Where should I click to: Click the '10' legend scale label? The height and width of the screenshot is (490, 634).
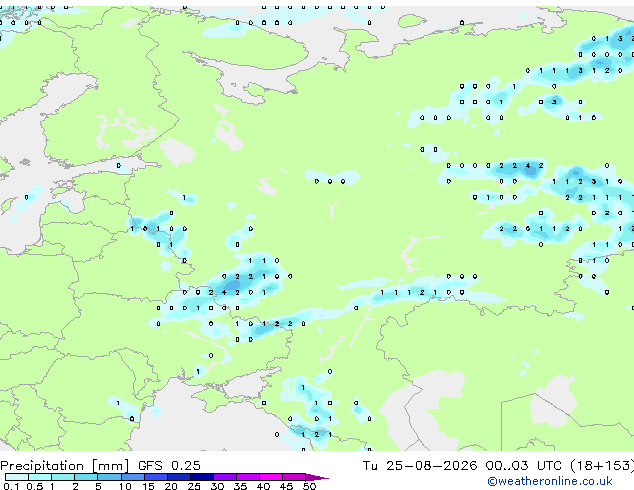(125, 486)
